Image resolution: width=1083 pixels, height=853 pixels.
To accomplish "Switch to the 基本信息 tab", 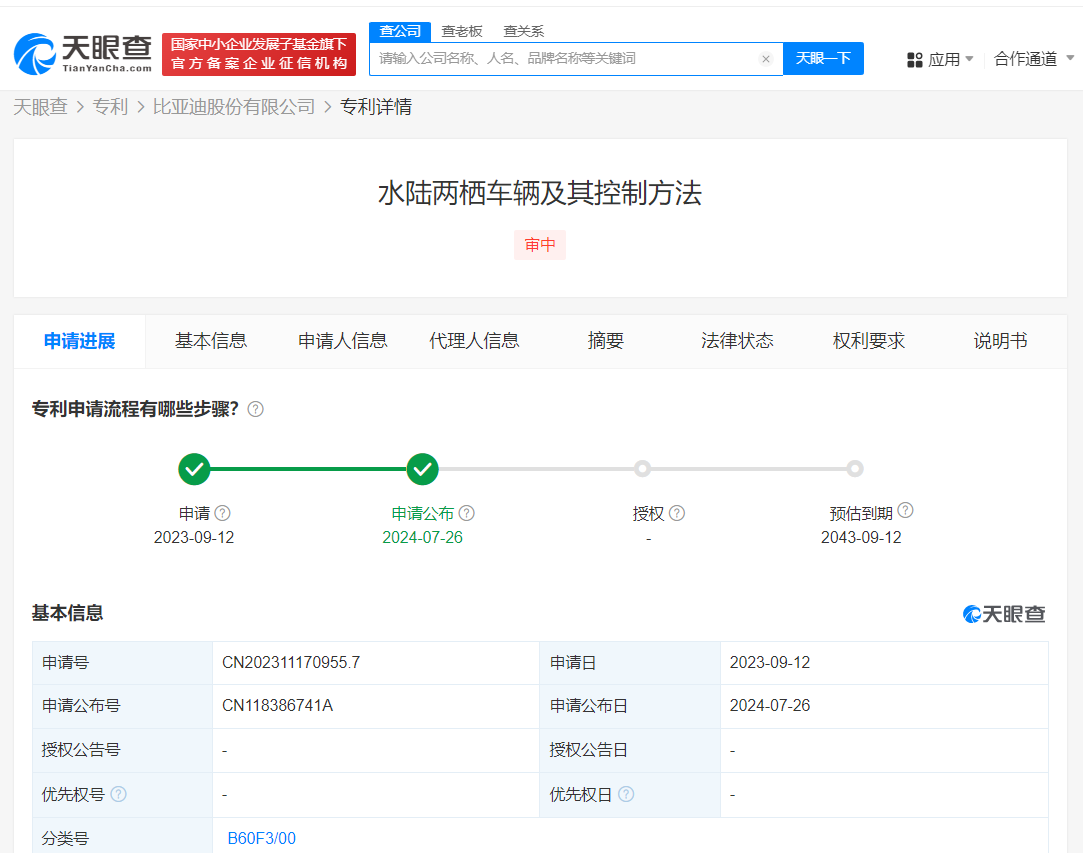I will pos(211,341).
